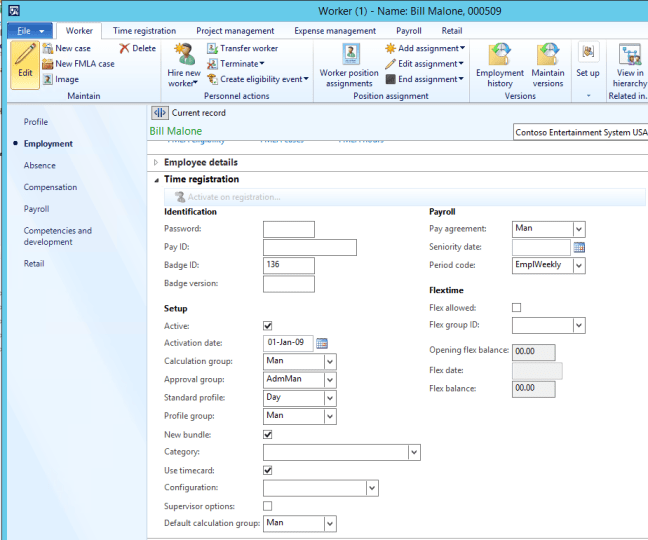This screenshot has width=648, height=540.
Task: Click the Maintain versions icon
Action: (547, 58)
